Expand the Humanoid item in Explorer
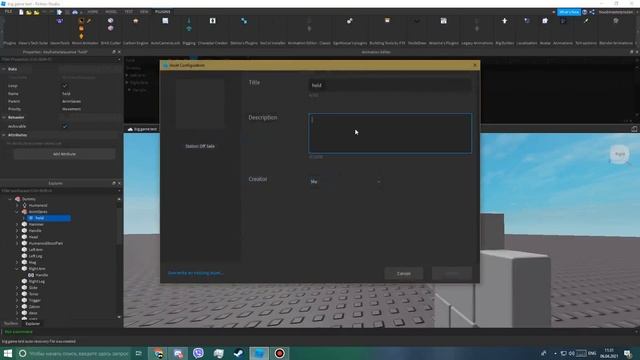This screenshot has height=360, width=640. [x=17, y=205]
